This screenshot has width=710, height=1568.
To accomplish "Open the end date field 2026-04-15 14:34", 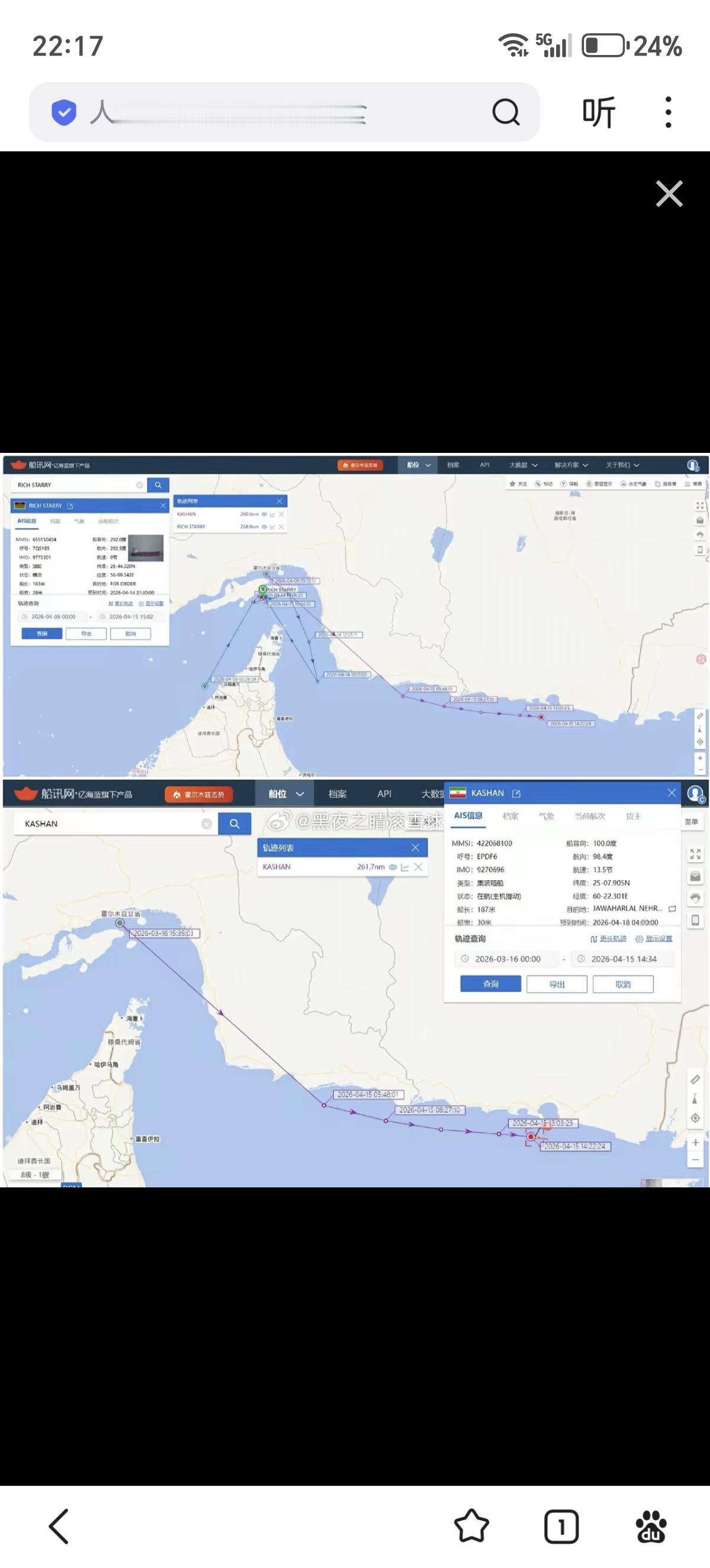I will (622, 958).
